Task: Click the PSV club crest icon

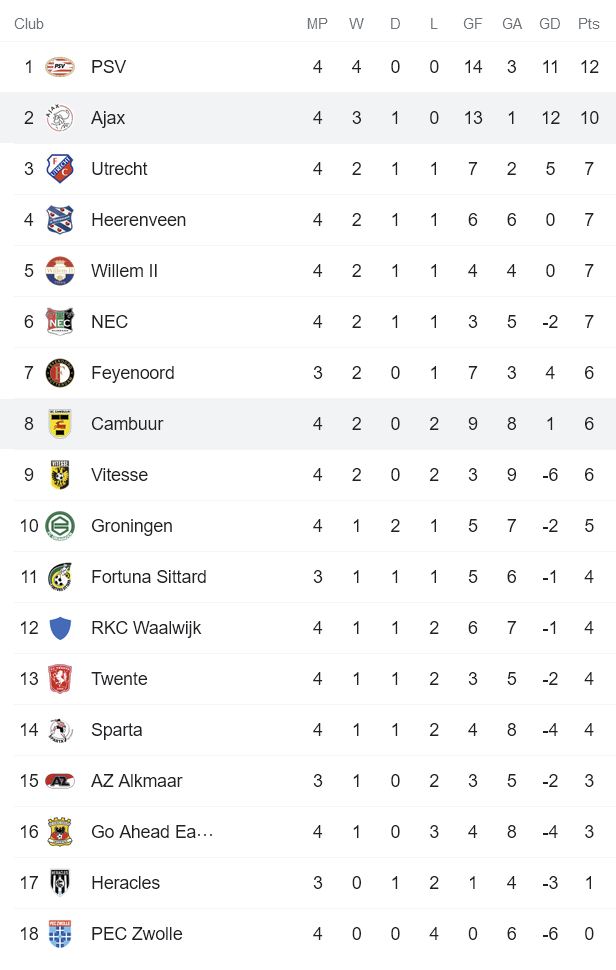Action: point(60,67)
